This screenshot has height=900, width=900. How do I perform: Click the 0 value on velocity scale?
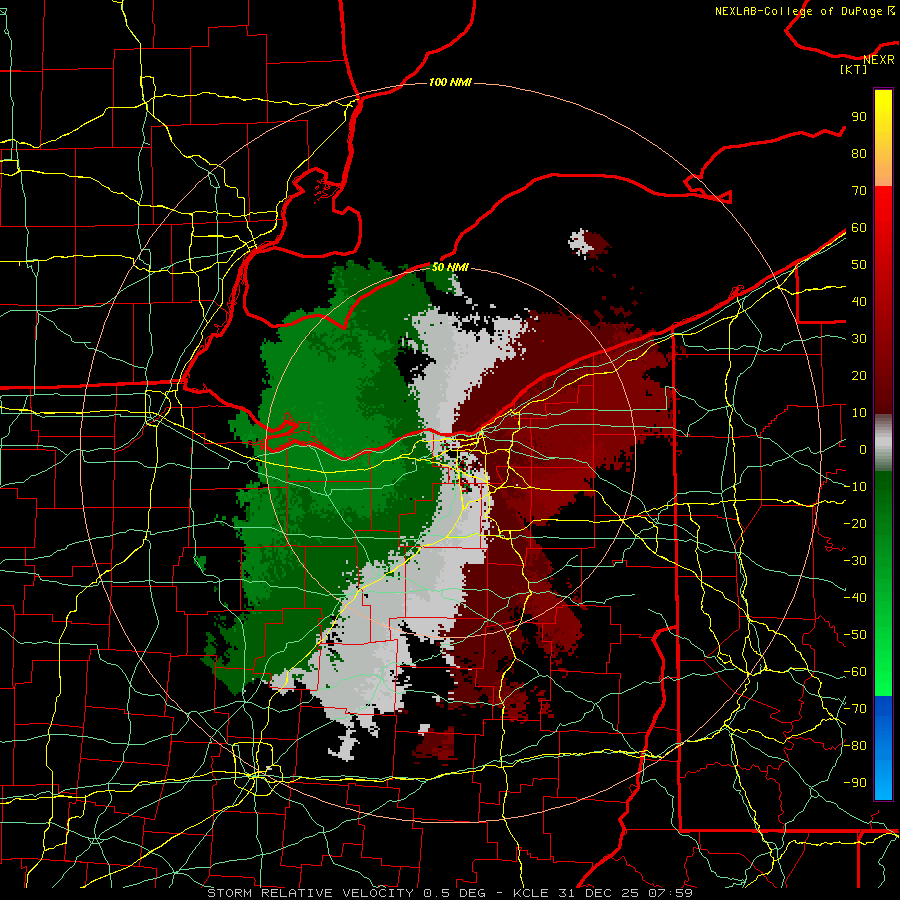point(863,449)
